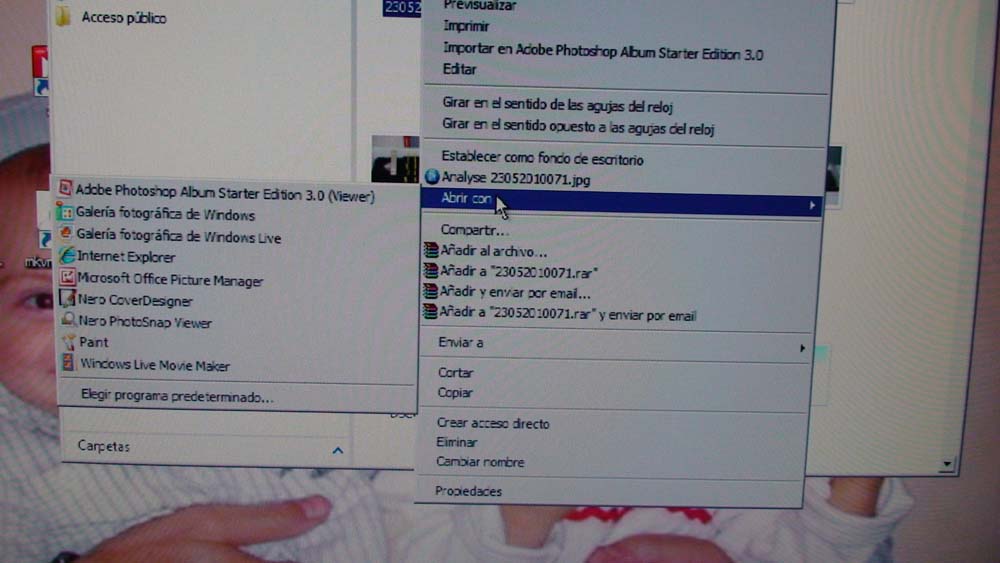Click WinRAR icon beside Añadir y enviar por email
Image resolution: width=1000 pixels, height=563 pixels.
(x=430, y=291)
